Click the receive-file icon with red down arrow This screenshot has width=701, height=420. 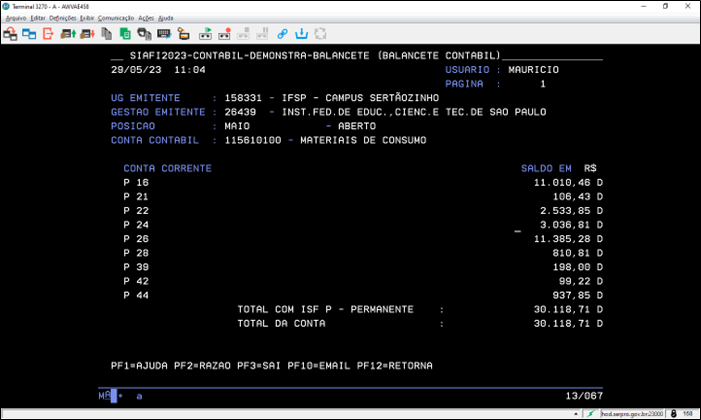coord(87,34)
